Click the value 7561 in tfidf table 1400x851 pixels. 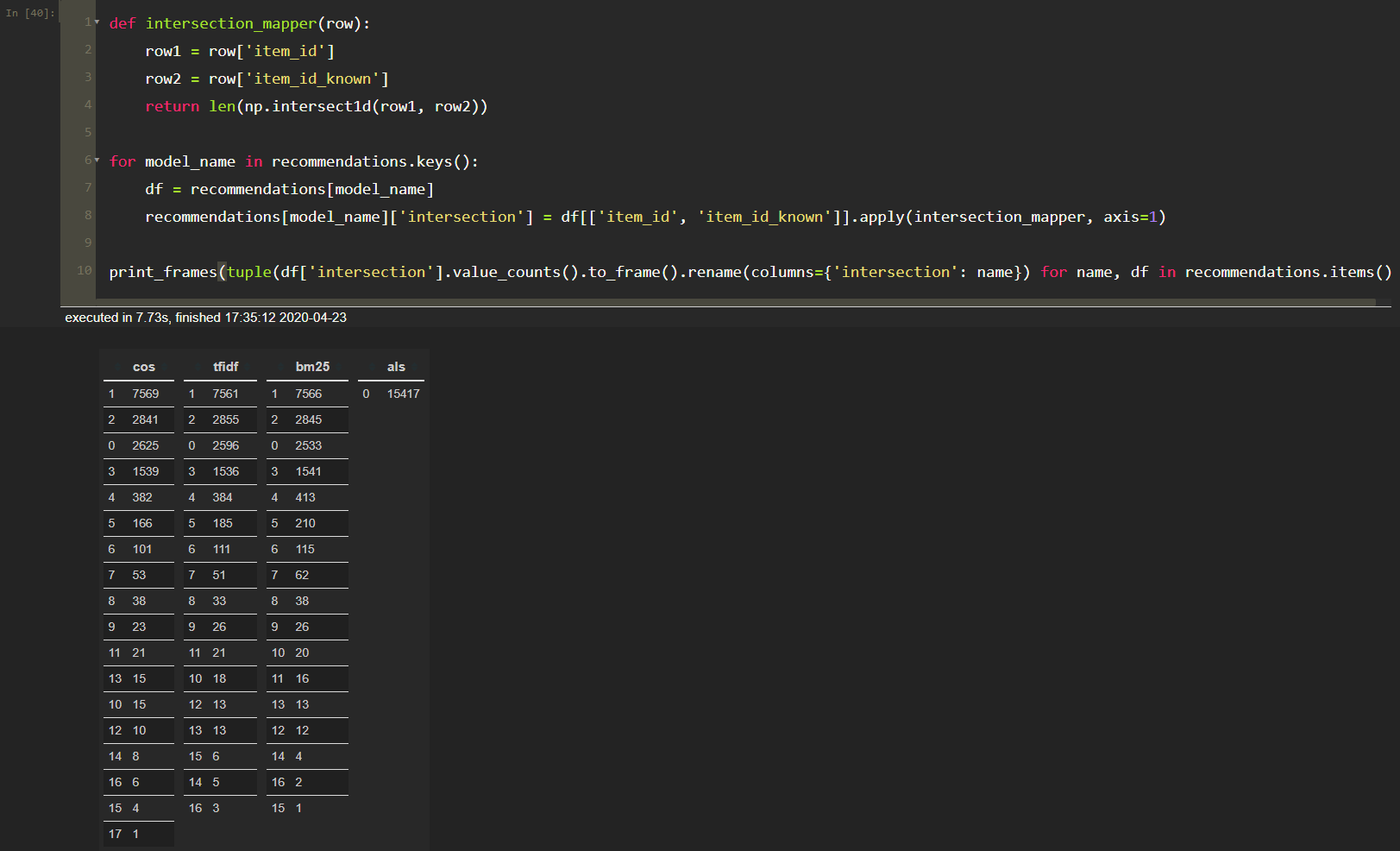(x=226, y=394)
